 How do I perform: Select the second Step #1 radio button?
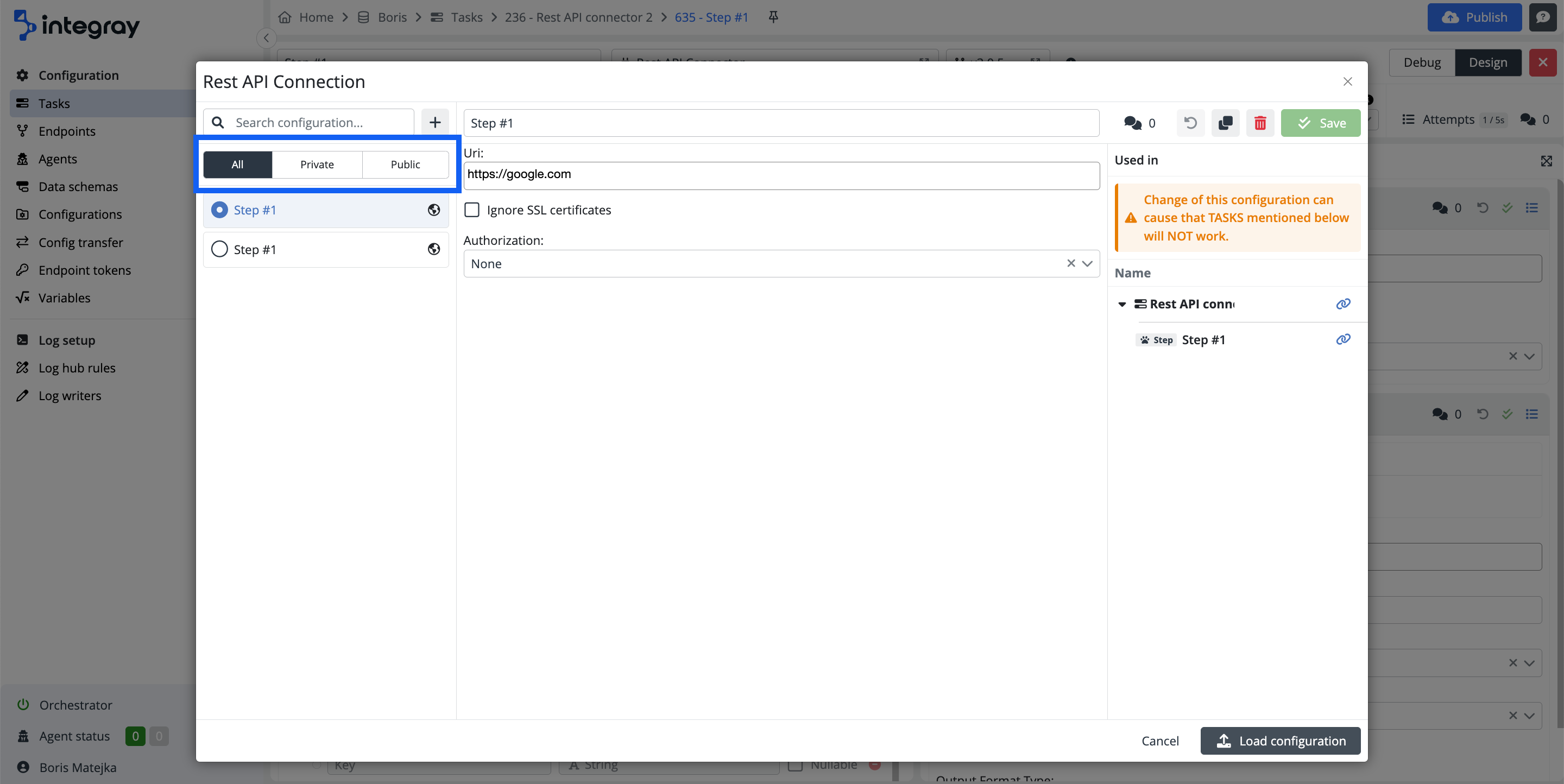(219, 249)
